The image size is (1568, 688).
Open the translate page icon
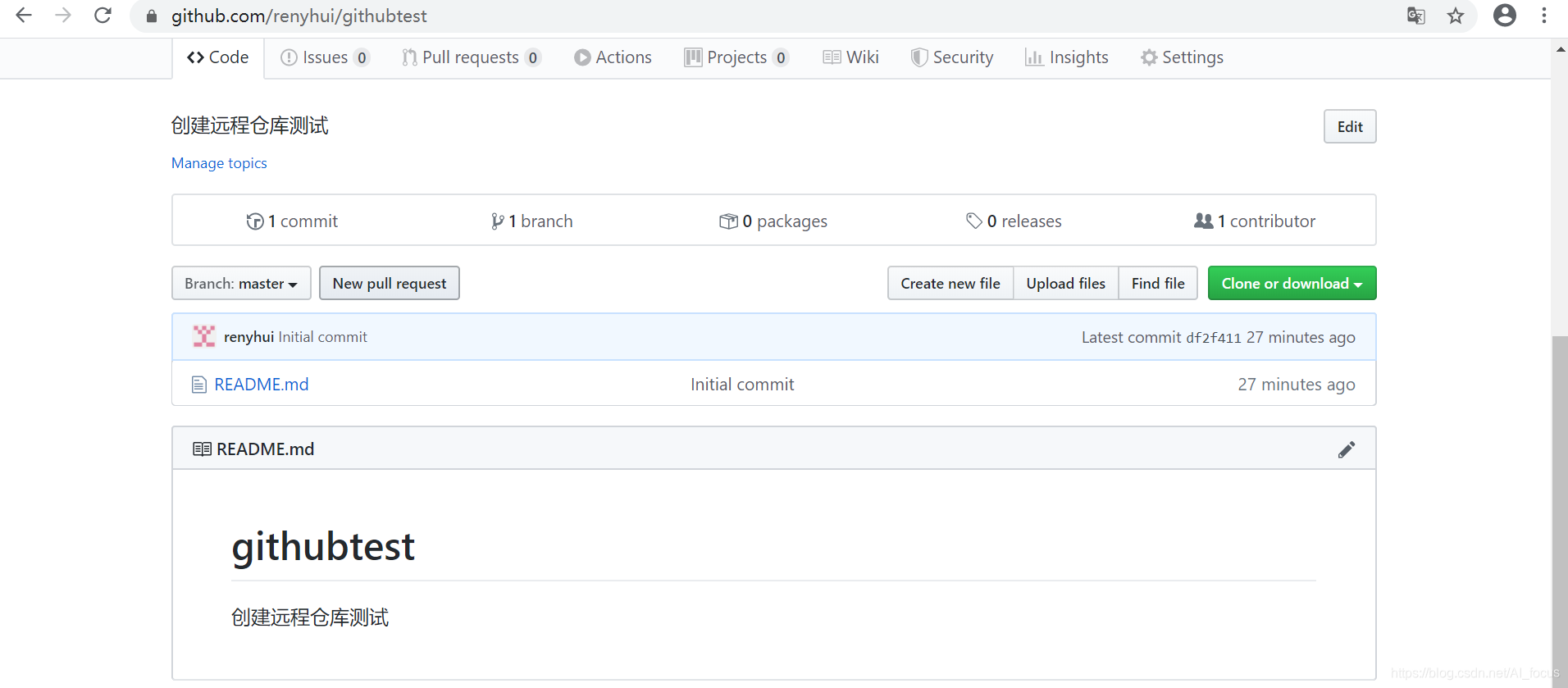pyautogui.click(x=1416, y=16)
